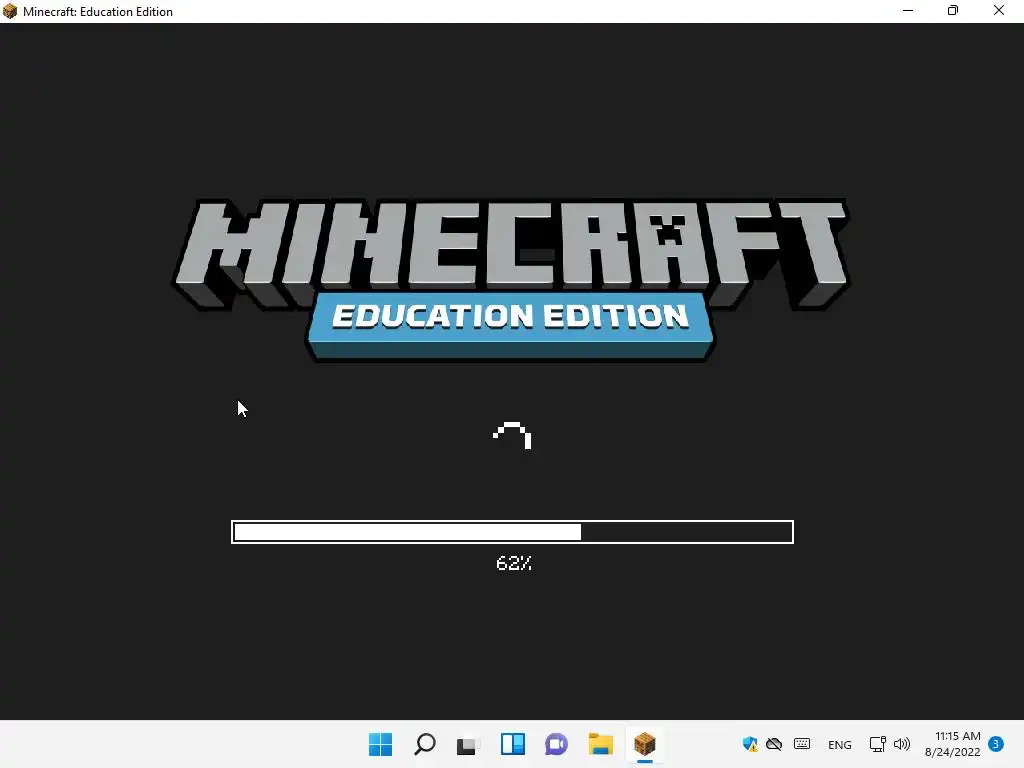Click the Minecraft block icon in title bar
The height and width of the screenshot is (768, 1024).
[x=10, y=11]
